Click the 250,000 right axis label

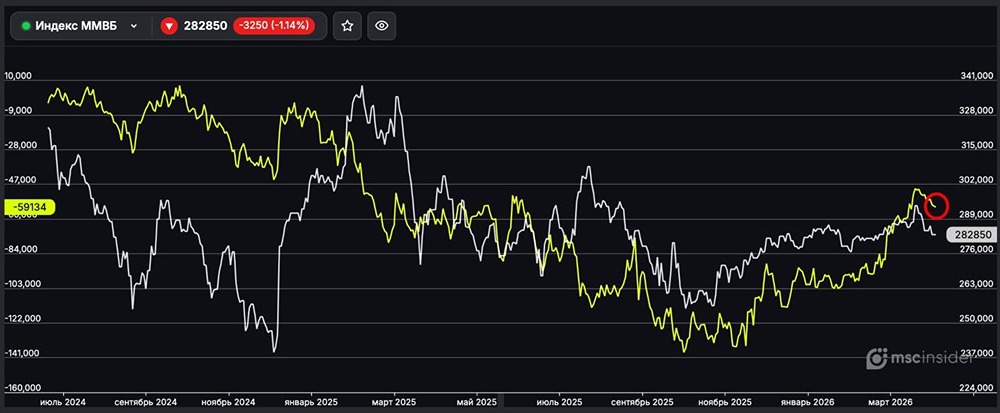pos(976,319)
